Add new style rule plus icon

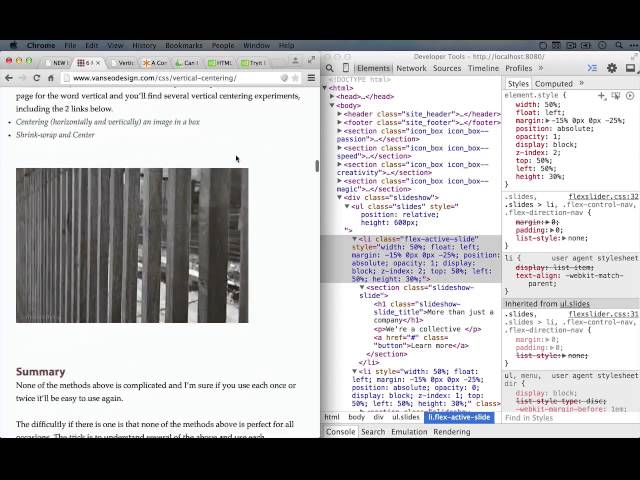601,96
